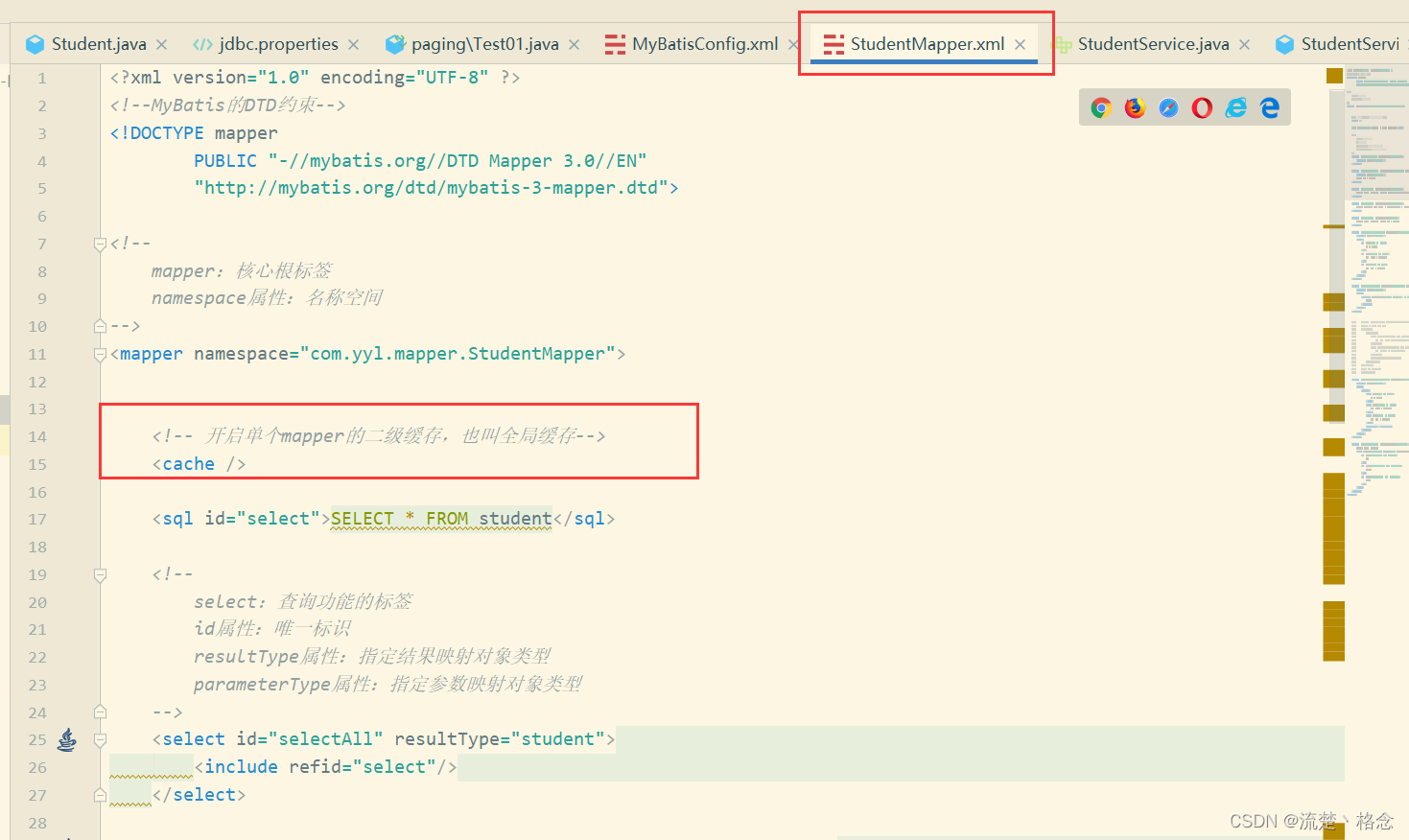Viewport: 1409px width, 840px height.
Task: Click the xml version declaration line
Action: [x=316, y=78]
